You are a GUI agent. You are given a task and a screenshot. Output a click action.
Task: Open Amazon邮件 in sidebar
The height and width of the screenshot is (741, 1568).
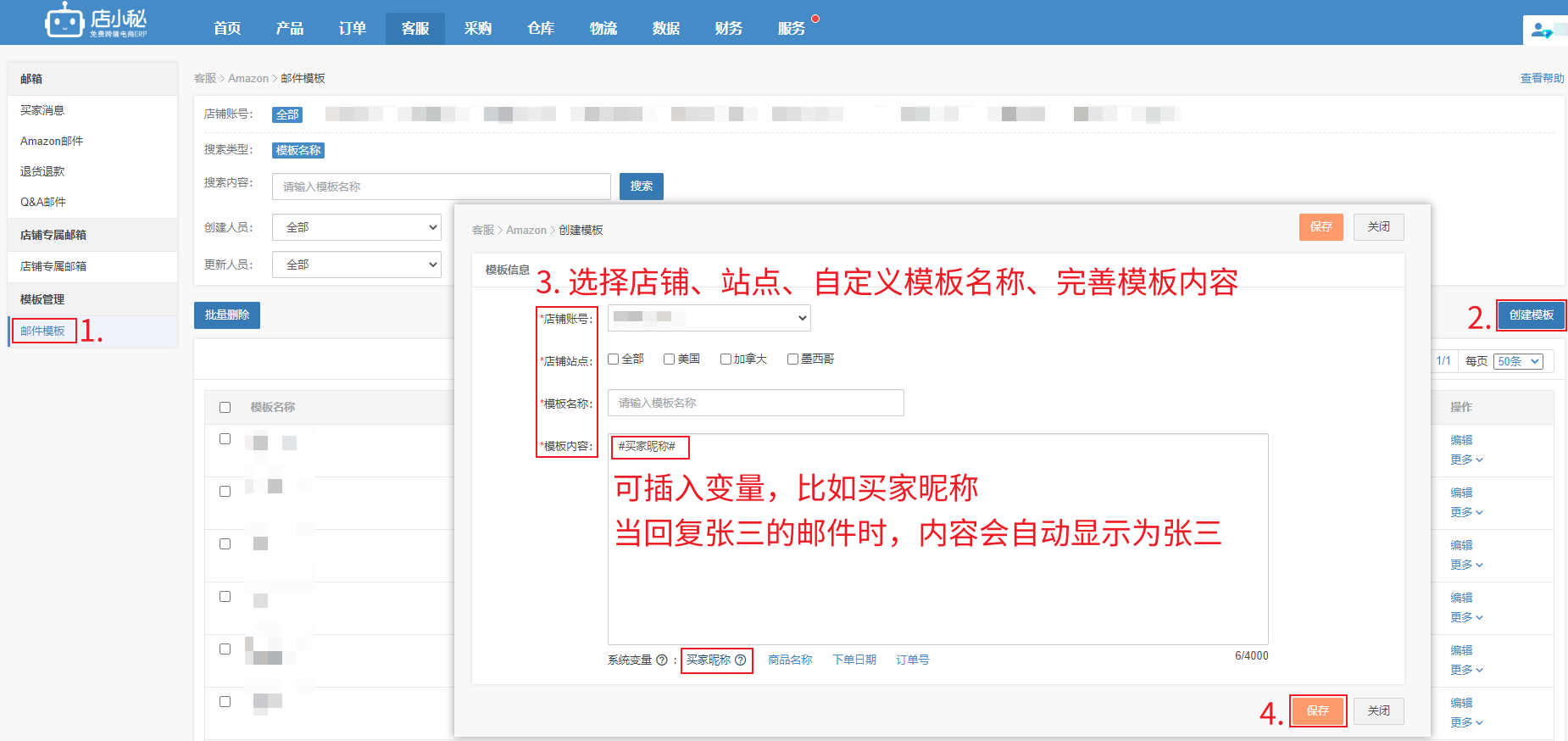[52, 141]
